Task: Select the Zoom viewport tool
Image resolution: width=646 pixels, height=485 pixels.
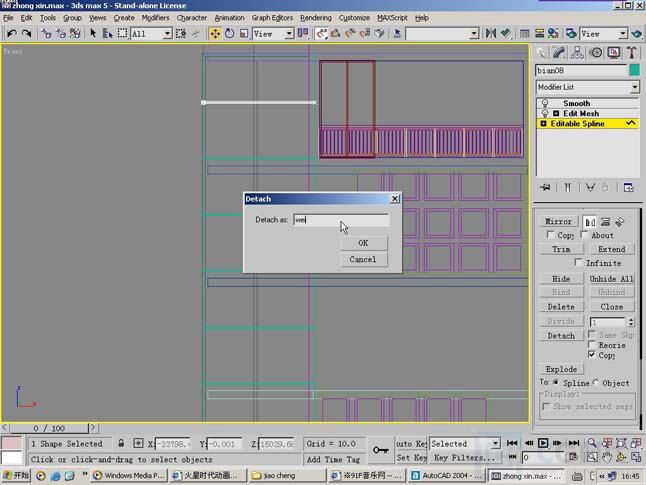Action: [x=592, y=443]
